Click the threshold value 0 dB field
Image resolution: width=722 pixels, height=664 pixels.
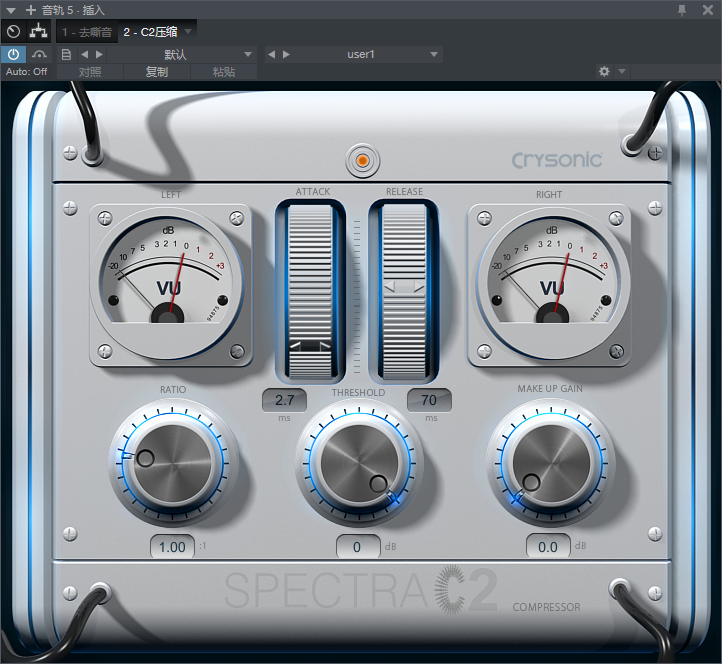(358, 547)
